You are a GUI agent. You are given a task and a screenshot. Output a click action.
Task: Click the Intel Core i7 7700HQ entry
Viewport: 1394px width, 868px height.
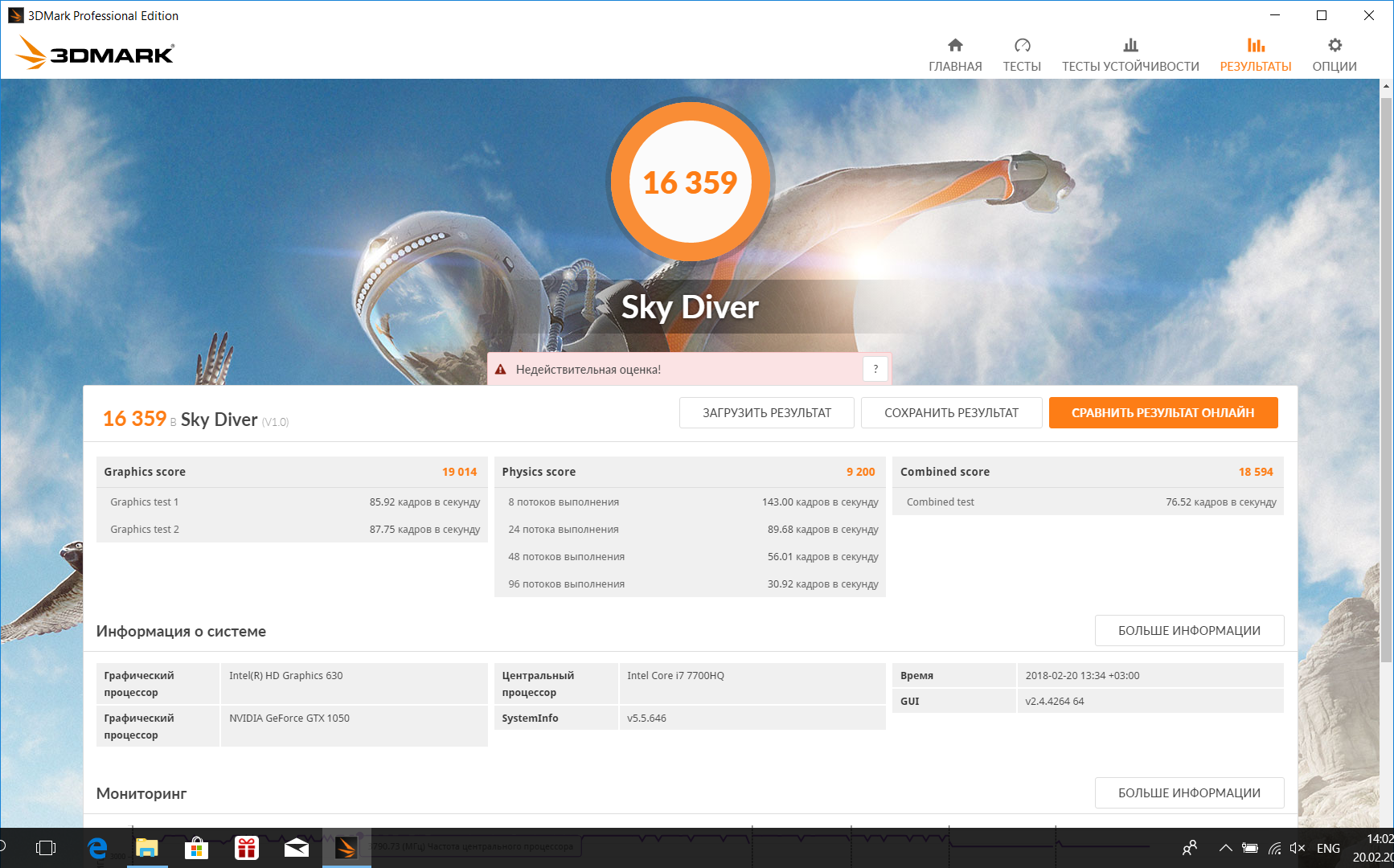675,676
